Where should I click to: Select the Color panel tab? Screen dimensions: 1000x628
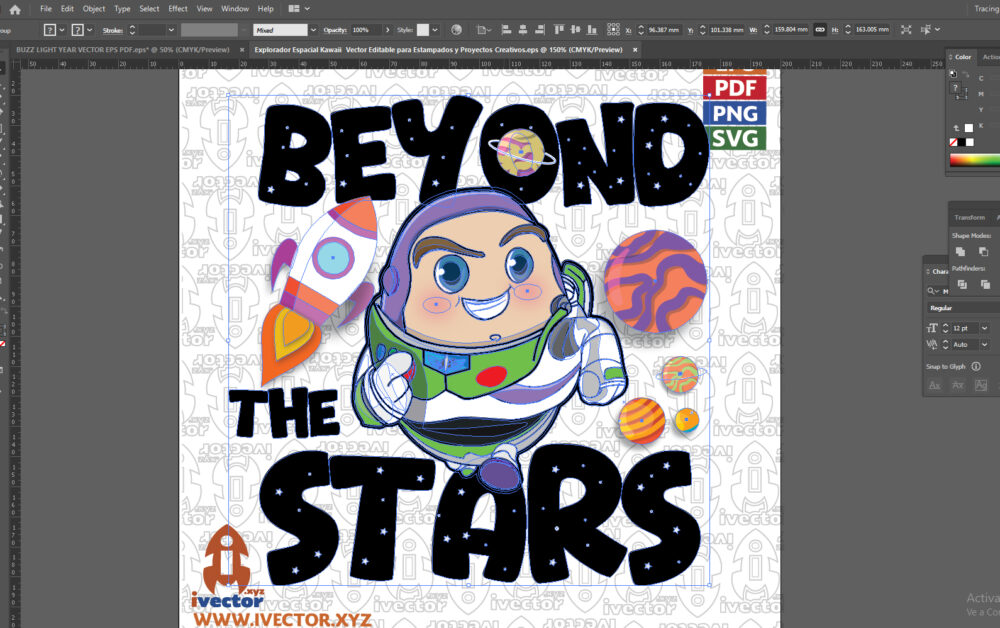click(962, 57)
